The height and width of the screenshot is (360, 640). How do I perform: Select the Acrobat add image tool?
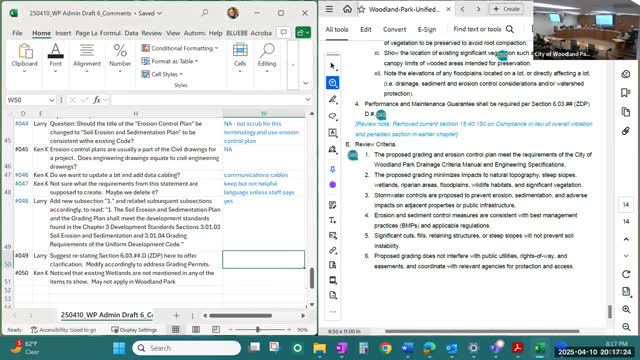[x=333, y=236]
